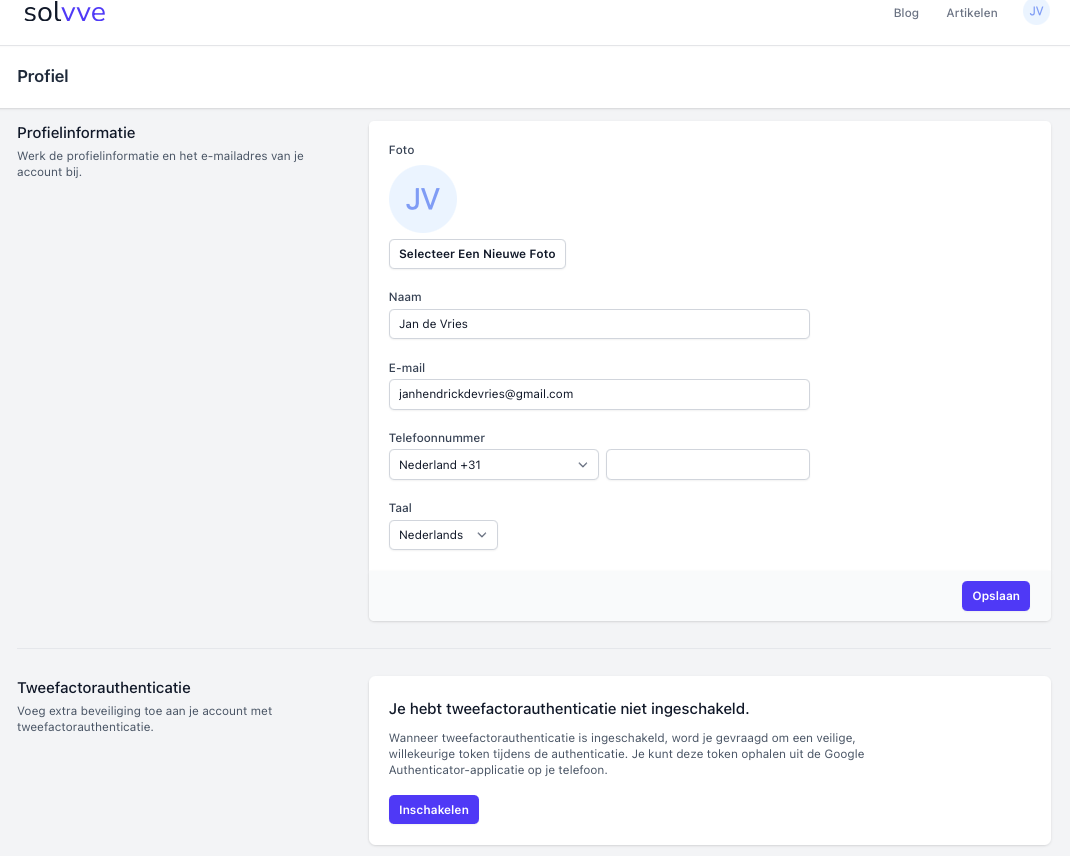Go to Artikelen in the top navigation
Viewport: 1070px width, 856px height.
pos(971,13)
